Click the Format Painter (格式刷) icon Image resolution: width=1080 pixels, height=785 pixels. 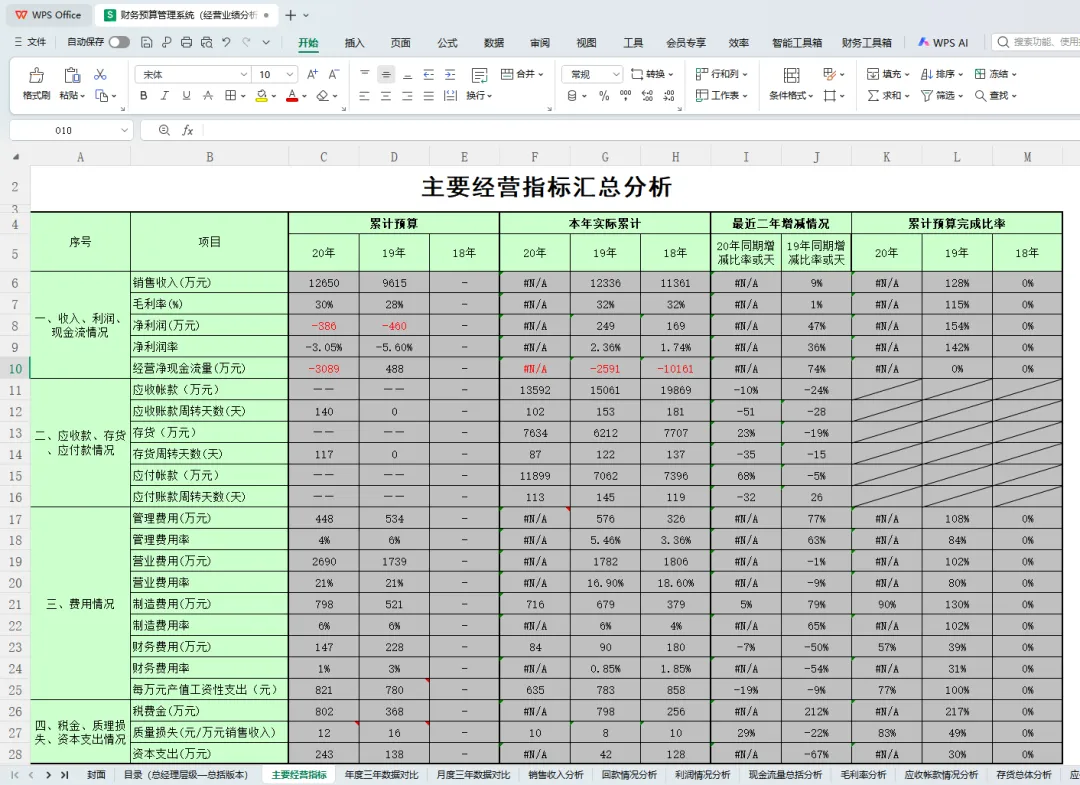(x=36, y=75)
